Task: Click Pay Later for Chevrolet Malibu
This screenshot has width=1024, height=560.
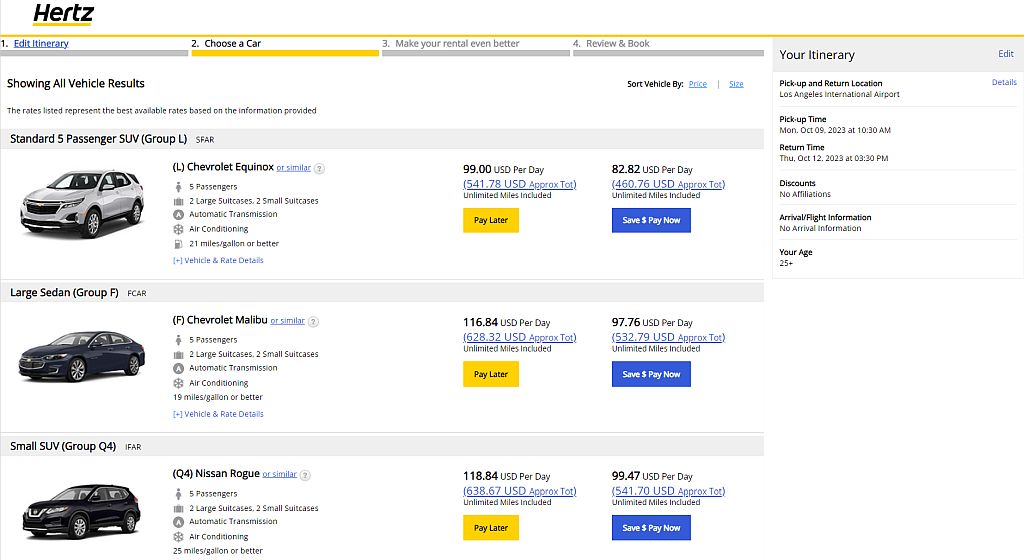Action: click(491, 375)
